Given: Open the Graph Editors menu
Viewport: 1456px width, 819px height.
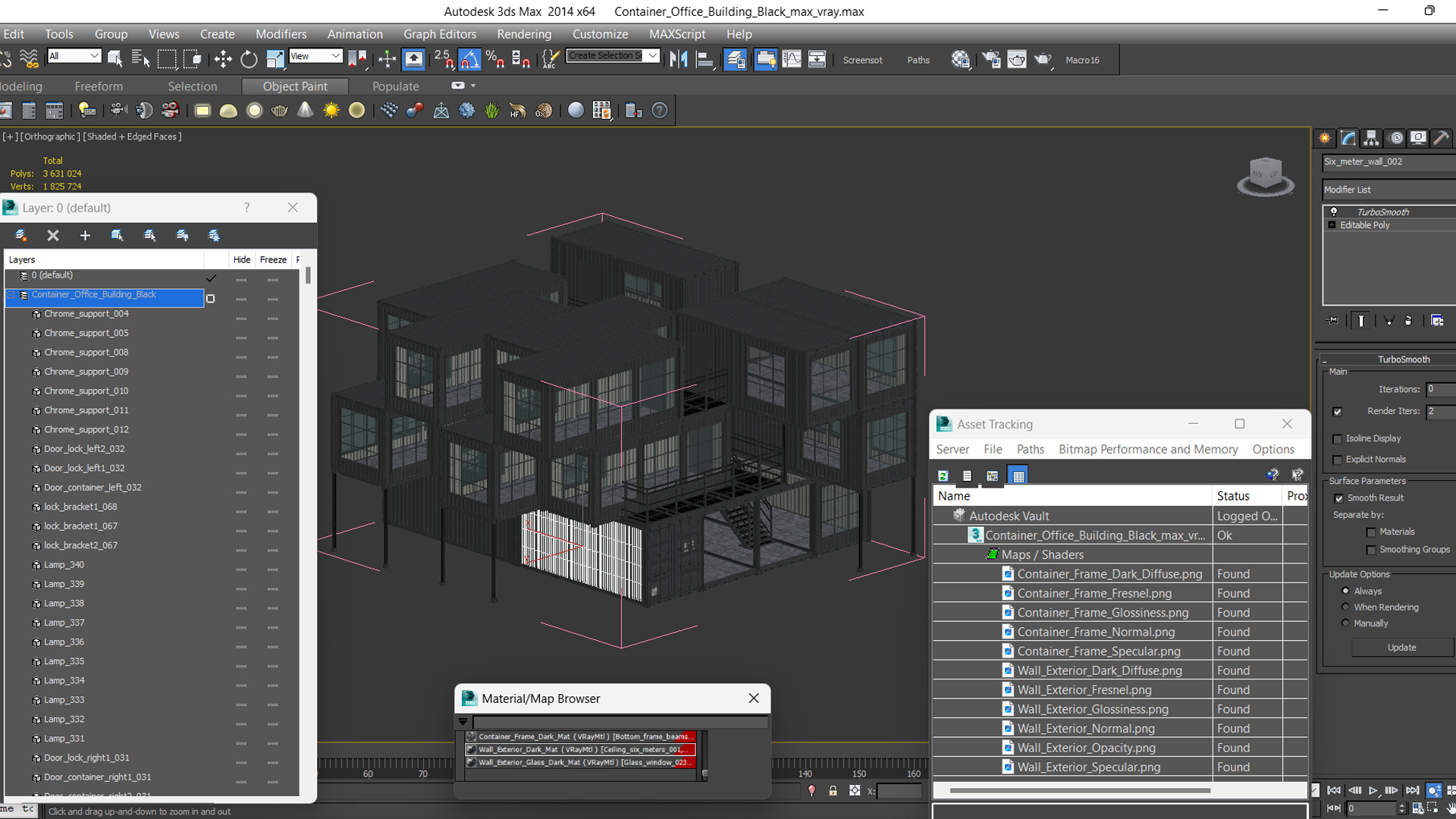Looking at the screenshot, I should [x=440, y=34].
